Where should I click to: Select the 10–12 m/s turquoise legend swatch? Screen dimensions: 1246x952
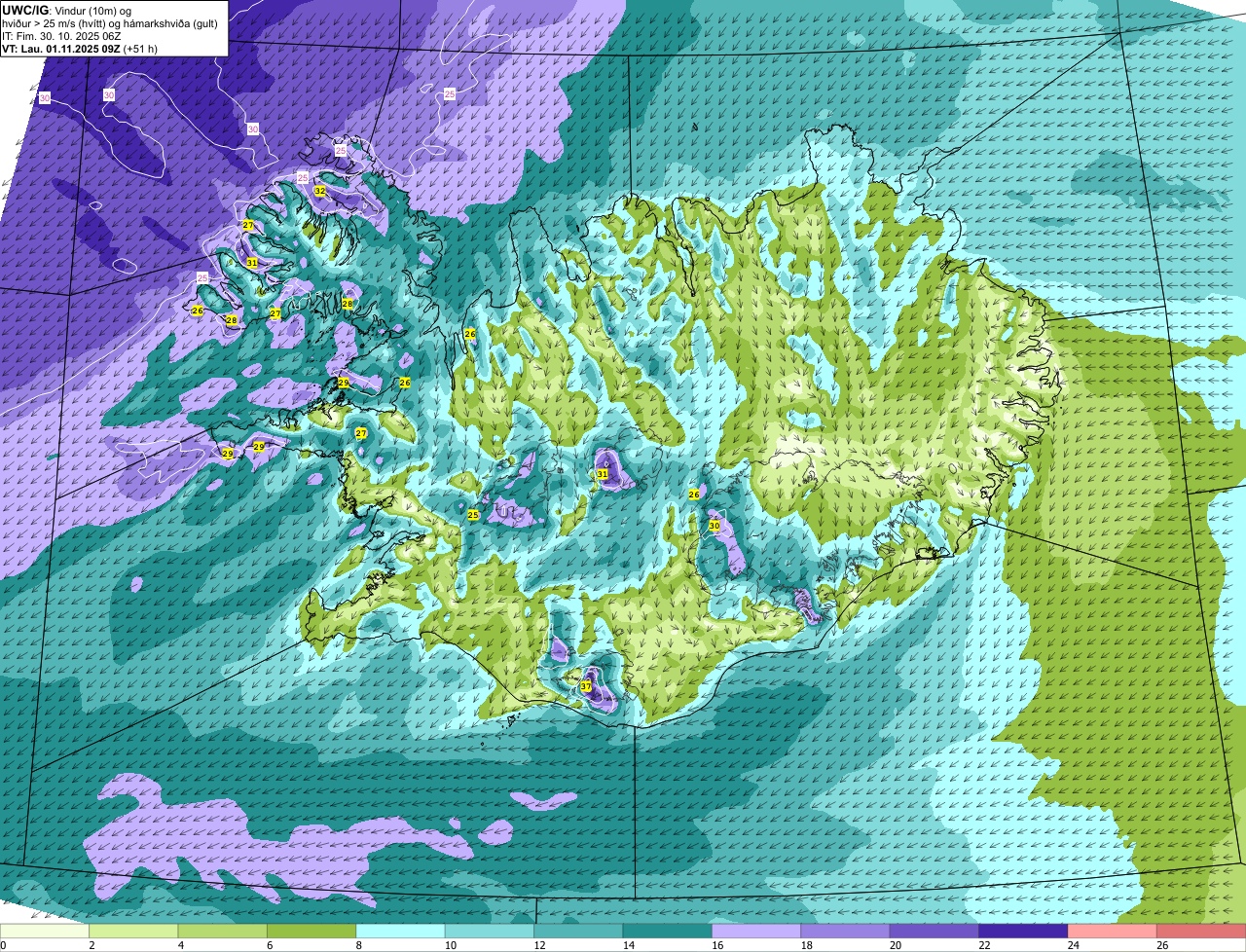point(491,932)
